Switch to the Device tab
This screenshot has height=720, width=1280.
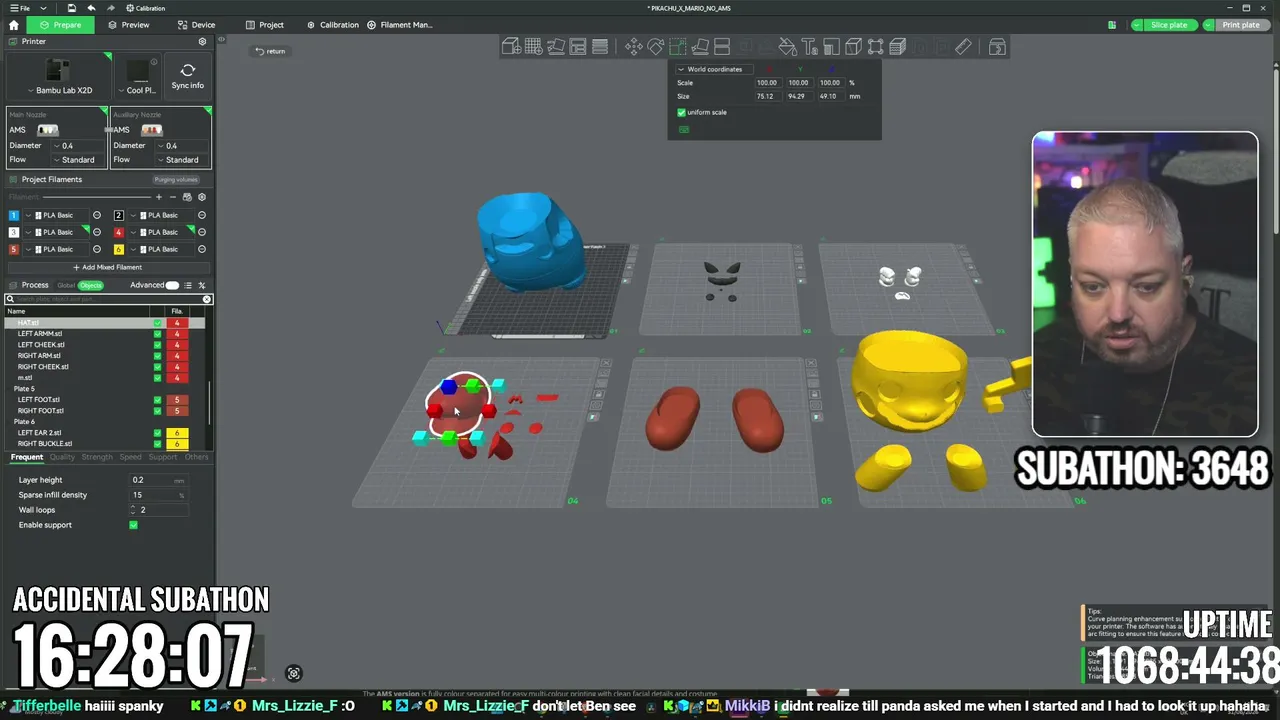pos(197,25)
